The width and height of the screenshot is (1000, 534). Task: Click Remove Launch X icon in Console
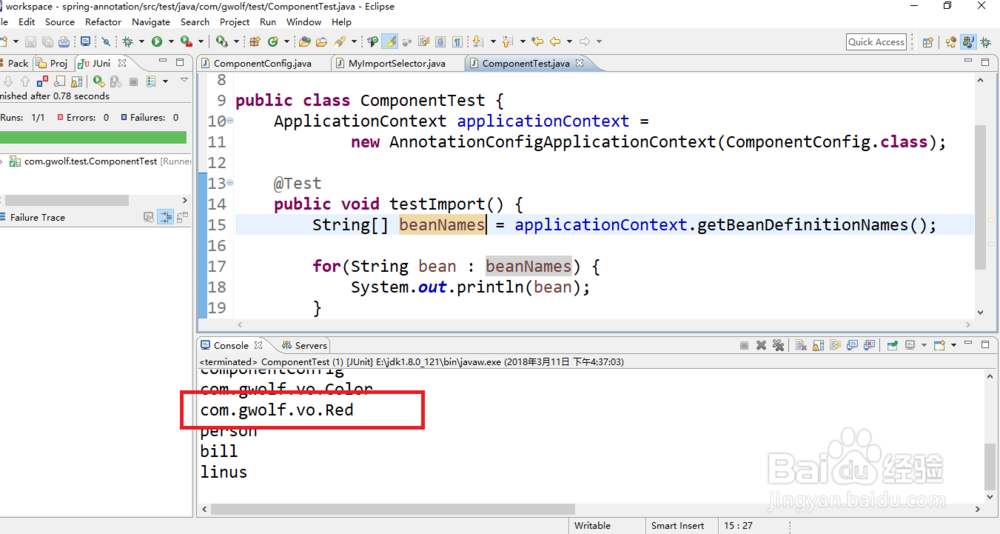pos(761,345)
